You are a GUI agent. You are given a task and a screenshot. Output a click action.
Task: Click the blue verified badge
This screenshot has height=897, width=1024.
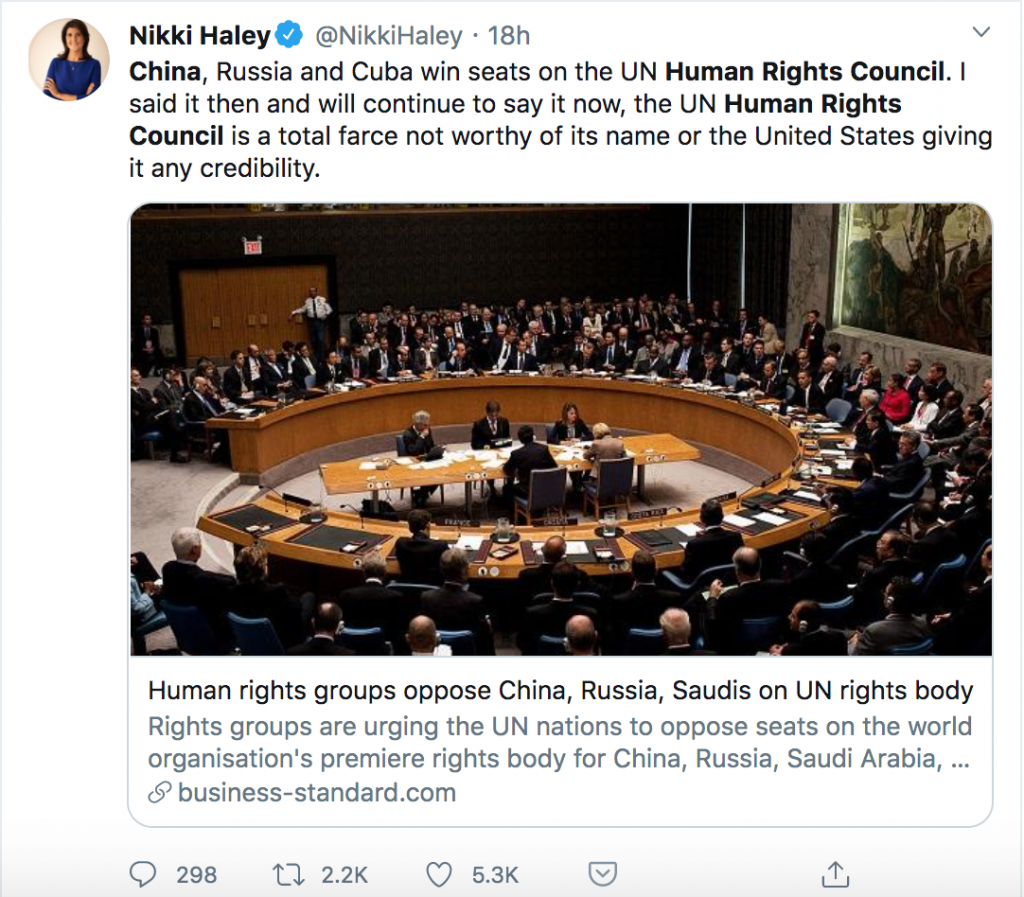click(x=289, y=35)
